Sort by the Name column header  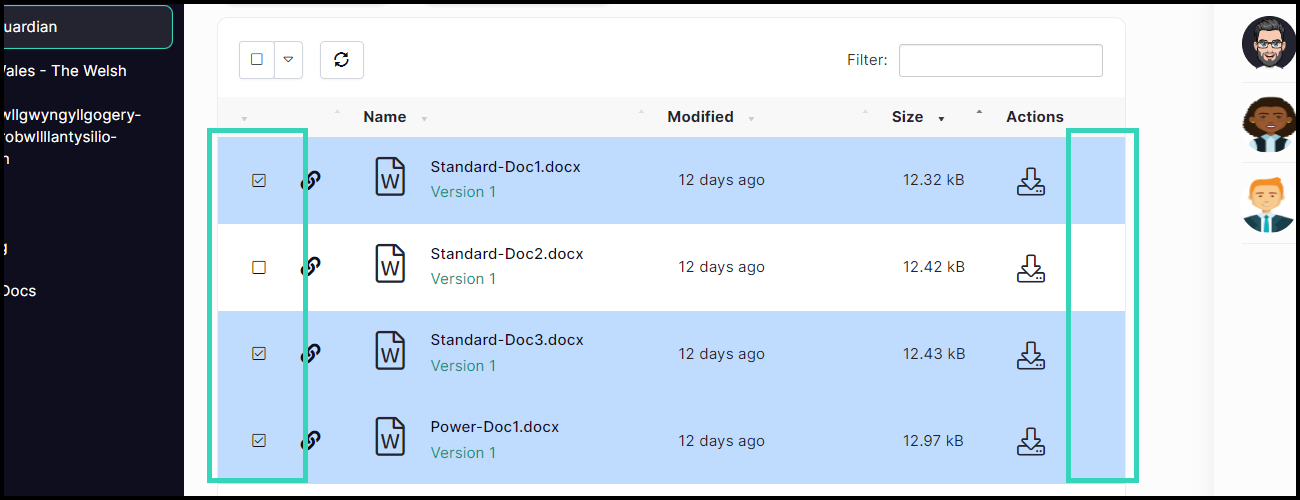tap(385, 117)
